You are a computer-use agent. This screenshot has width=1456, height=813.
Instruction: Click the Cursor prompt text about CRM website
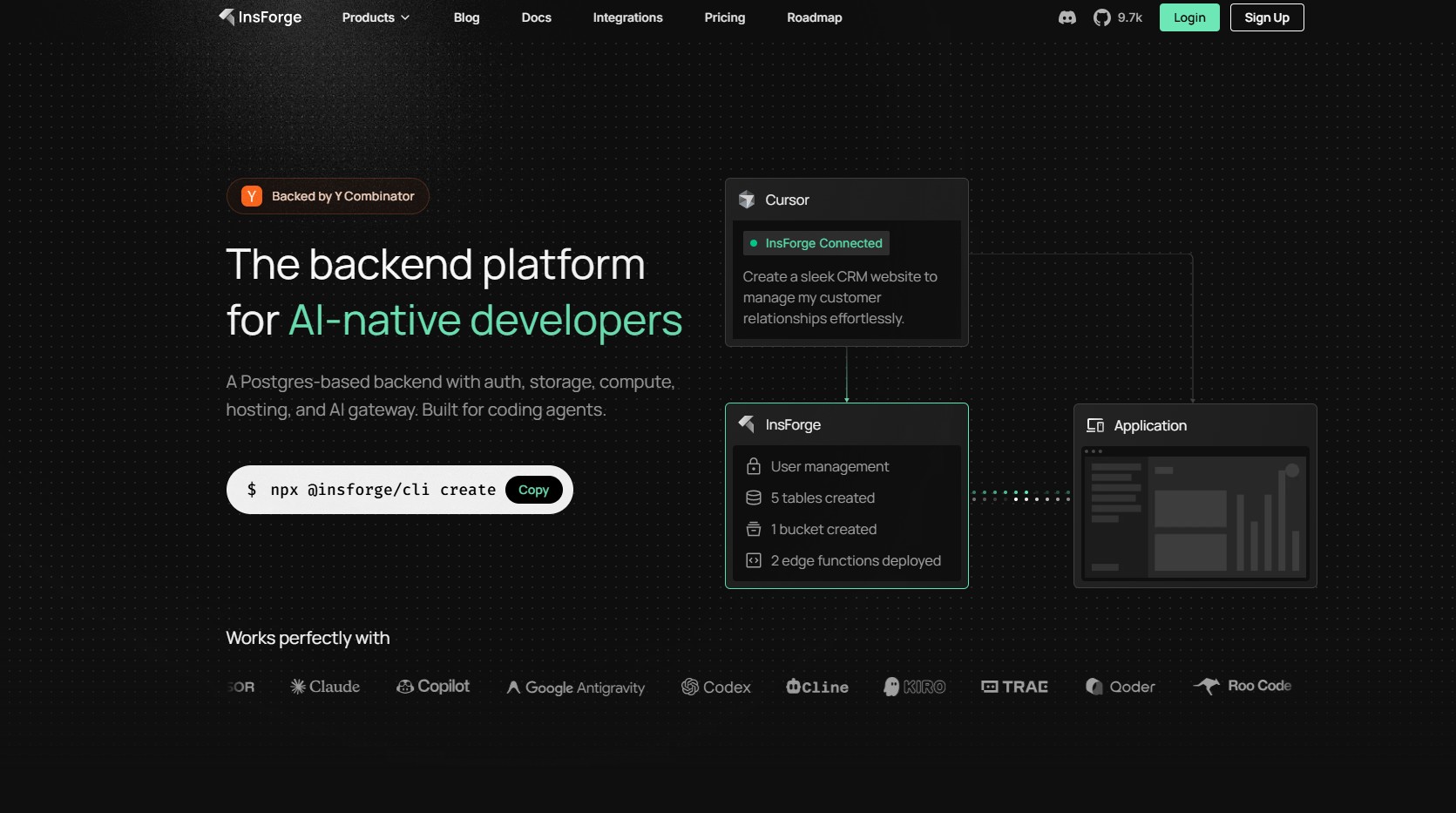[x=840, y=297]
